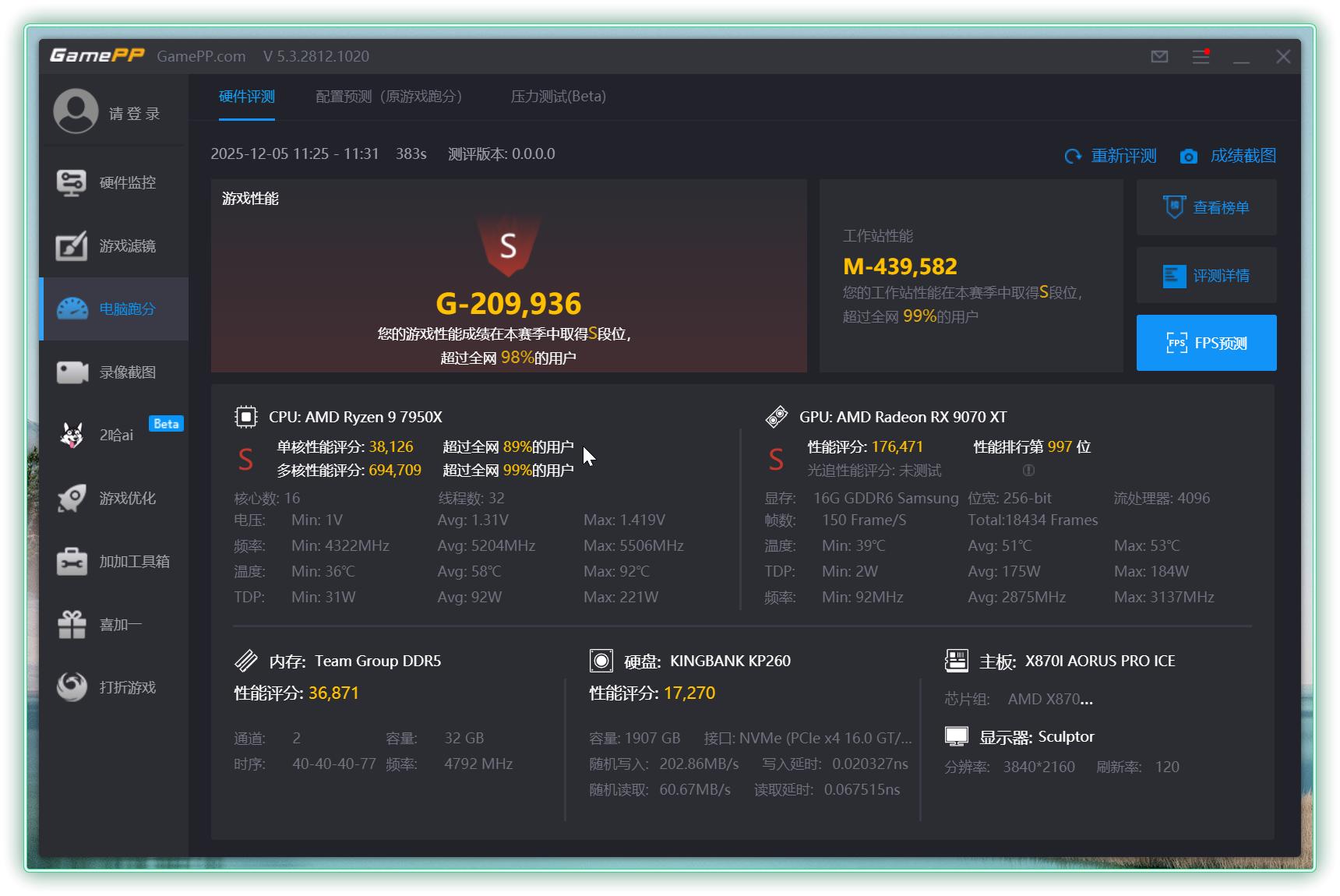The image size is (1340, 896).
Task: Click the resolution value 3840*2160
Action: coord(1039,767)
